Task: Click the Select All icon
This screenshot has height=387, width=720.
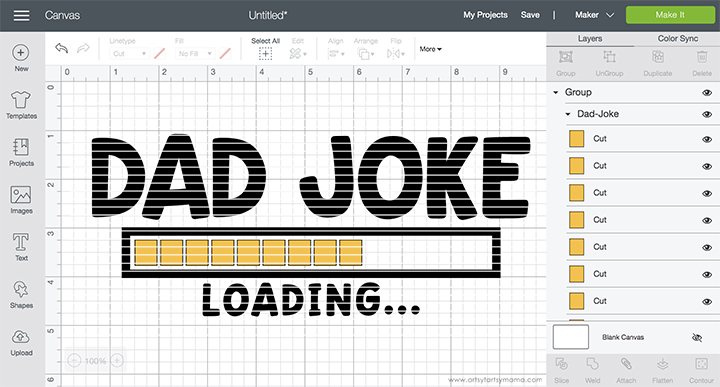Action: pyautogui.click(x=265, y=54)
